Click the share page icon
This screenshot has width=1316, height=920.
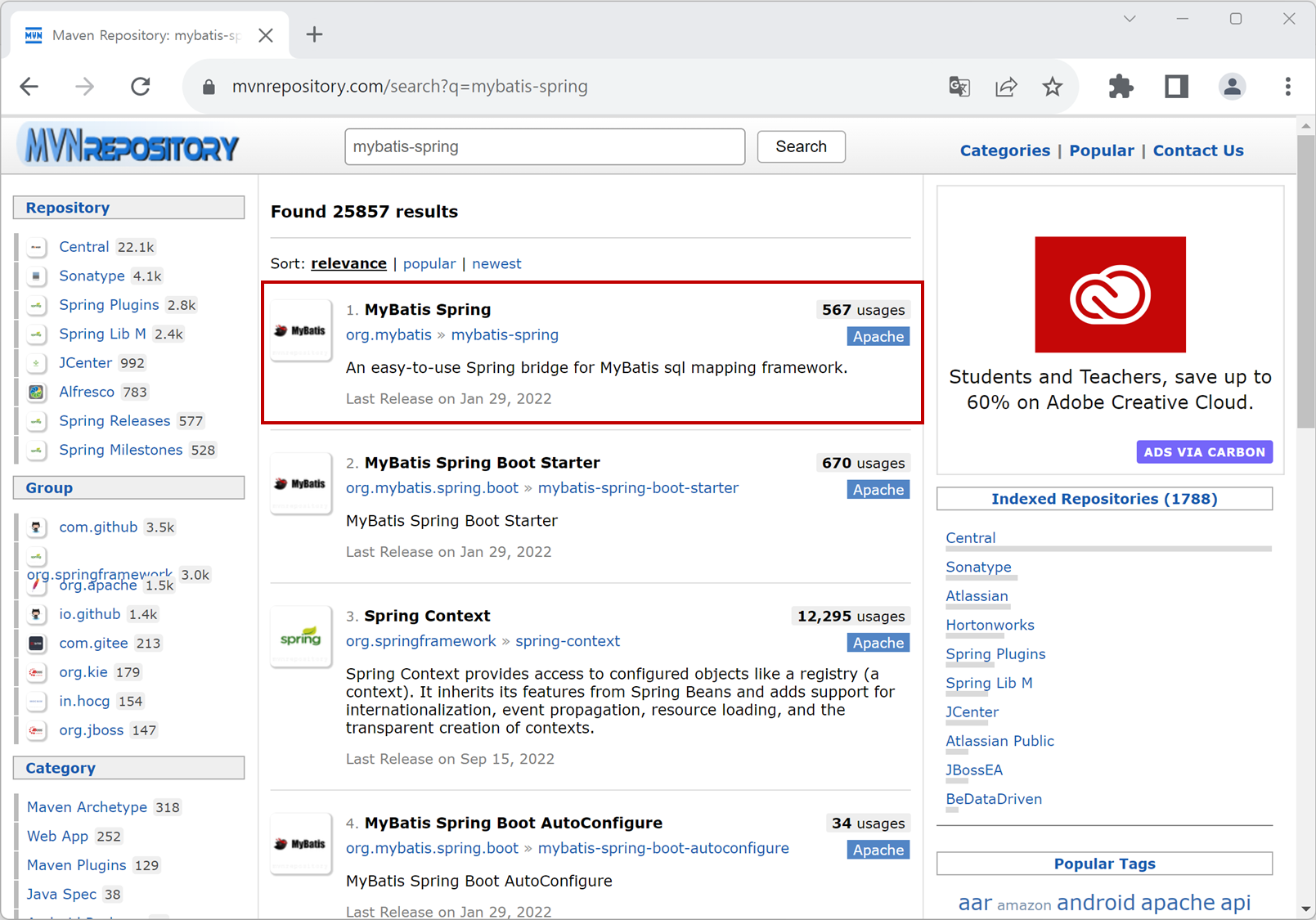[1006, 87]
